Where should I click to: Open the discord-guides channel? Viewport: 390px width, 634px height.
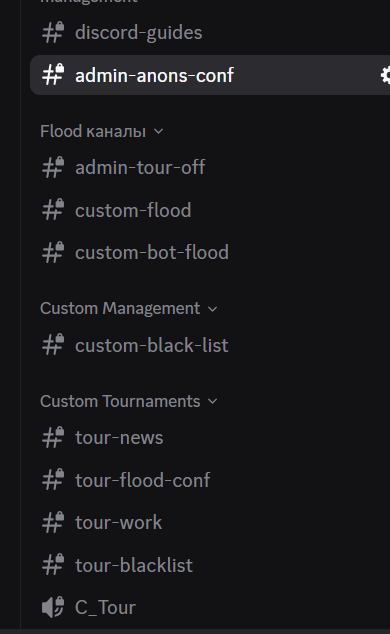(x=210, y=33)
